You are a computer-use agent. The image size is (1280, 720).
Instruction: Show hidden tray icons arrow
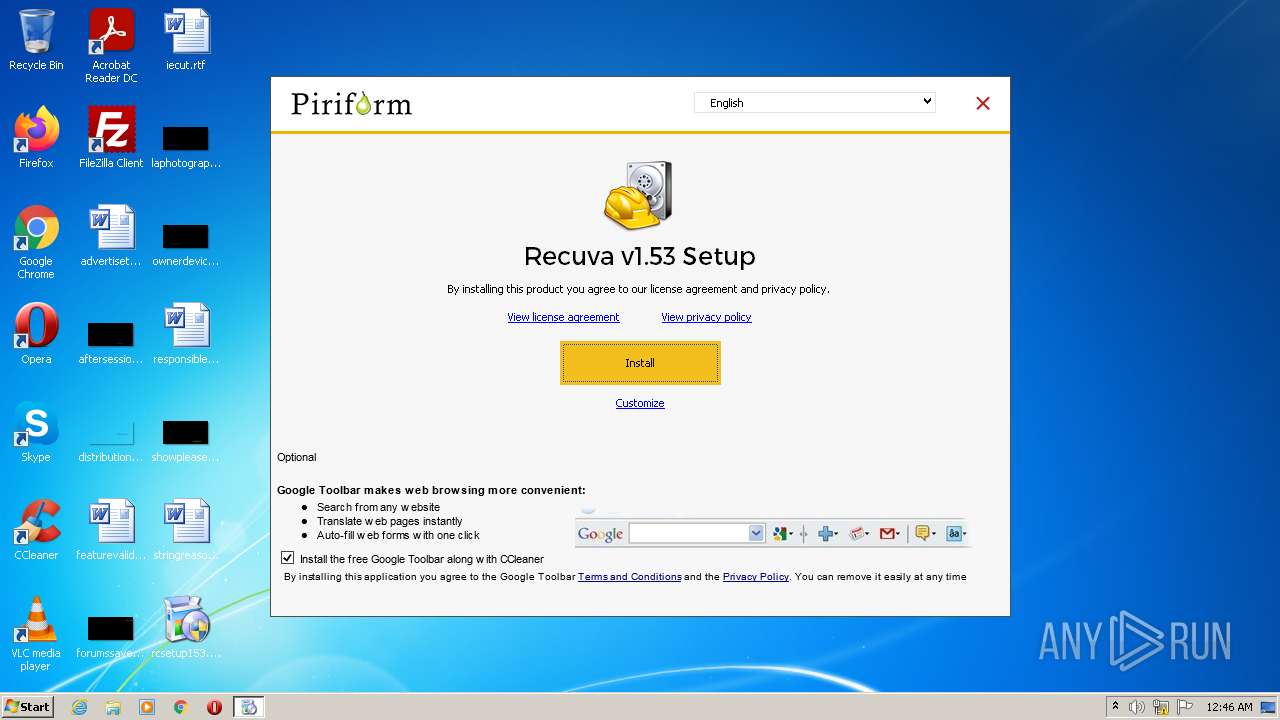coord(1115,706)
